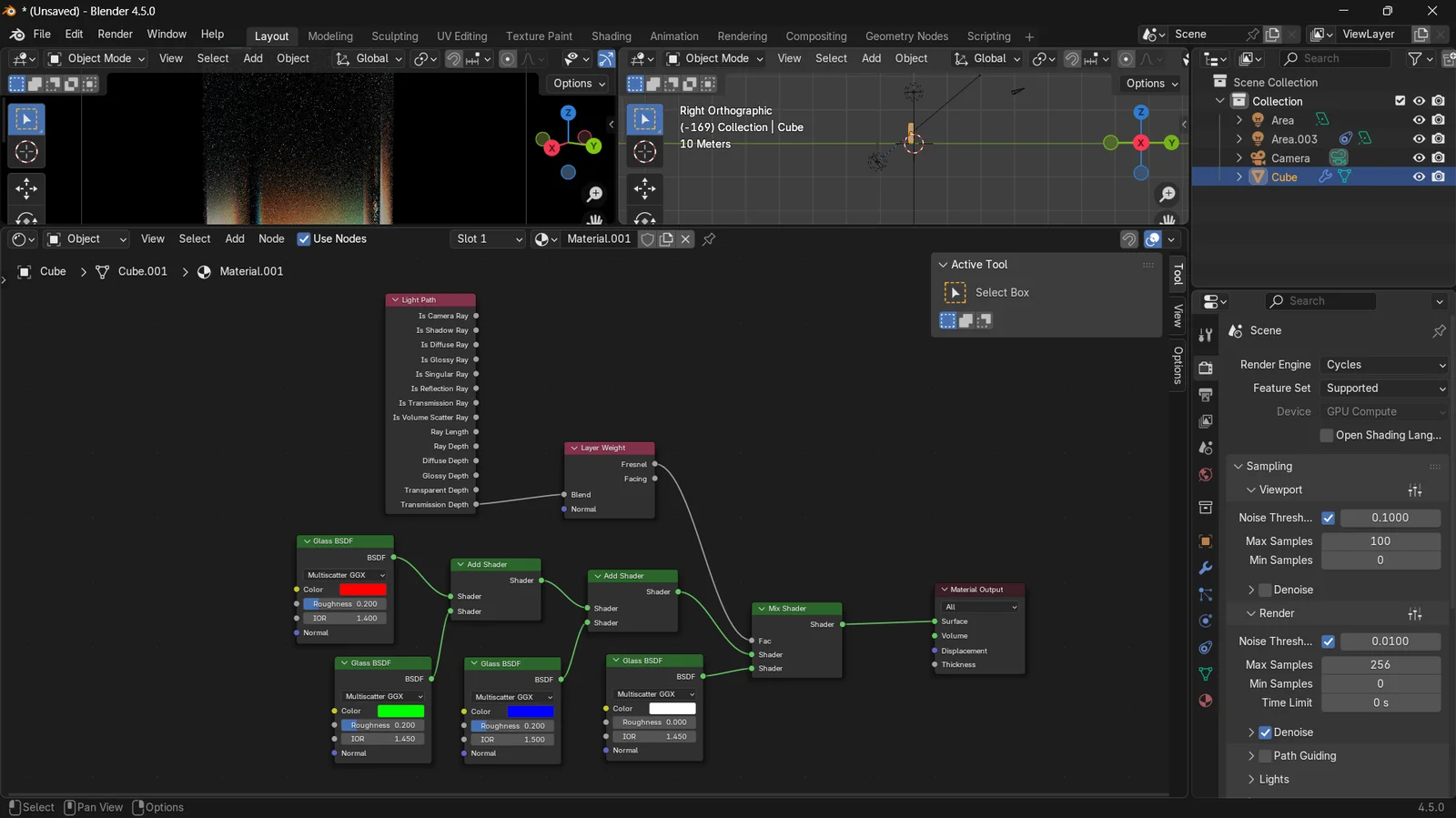Click the Options button in left viewport
This screenshot has height=818, width=1456.
(579, 84)
